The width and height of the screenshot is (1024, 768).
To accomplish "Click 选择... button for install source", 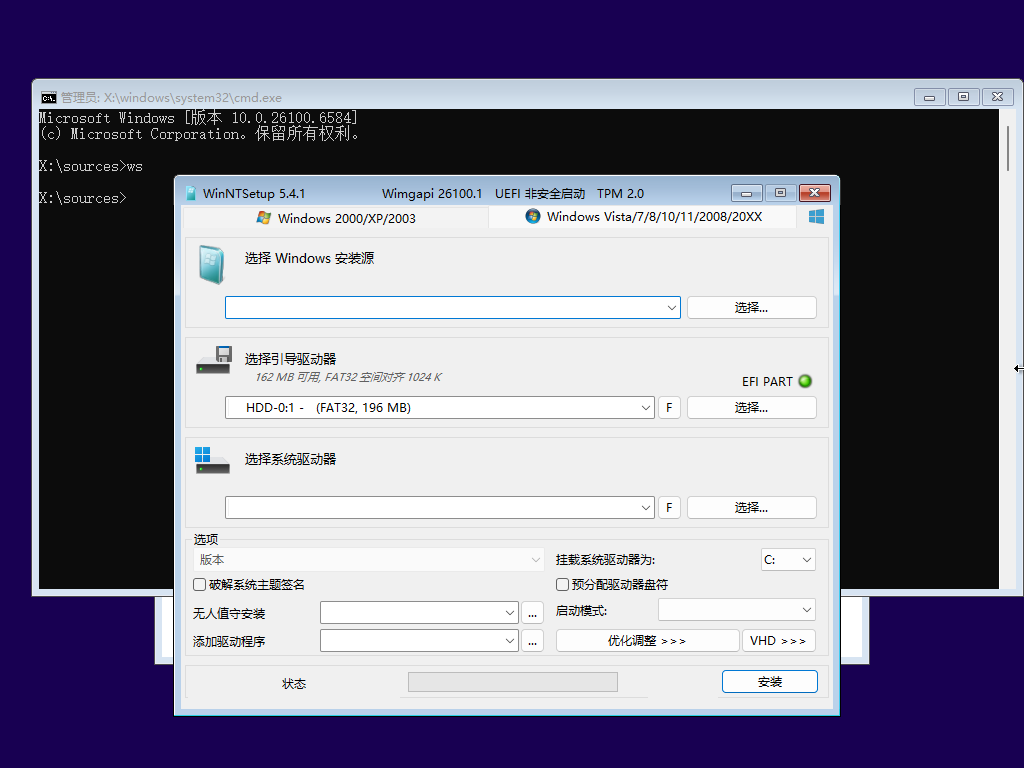I will coord(752,308).
